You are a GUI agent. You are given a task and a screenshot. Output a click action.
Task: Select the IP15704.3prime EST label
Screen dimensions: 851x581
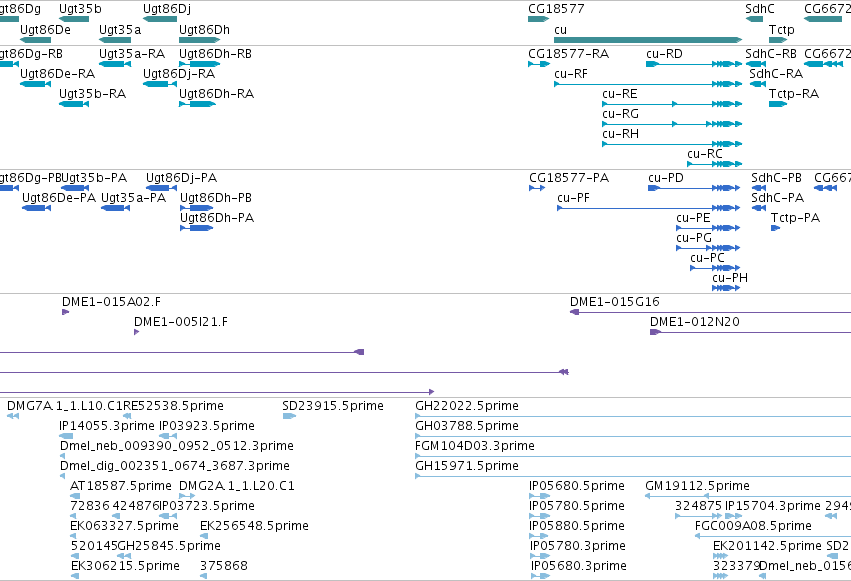(x=773, y=506)
